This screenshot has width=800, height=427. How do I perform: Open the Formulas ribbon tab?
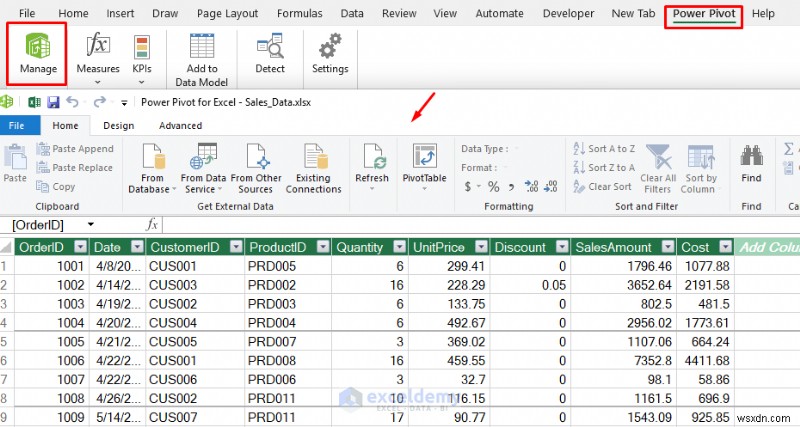pos(299,14)
